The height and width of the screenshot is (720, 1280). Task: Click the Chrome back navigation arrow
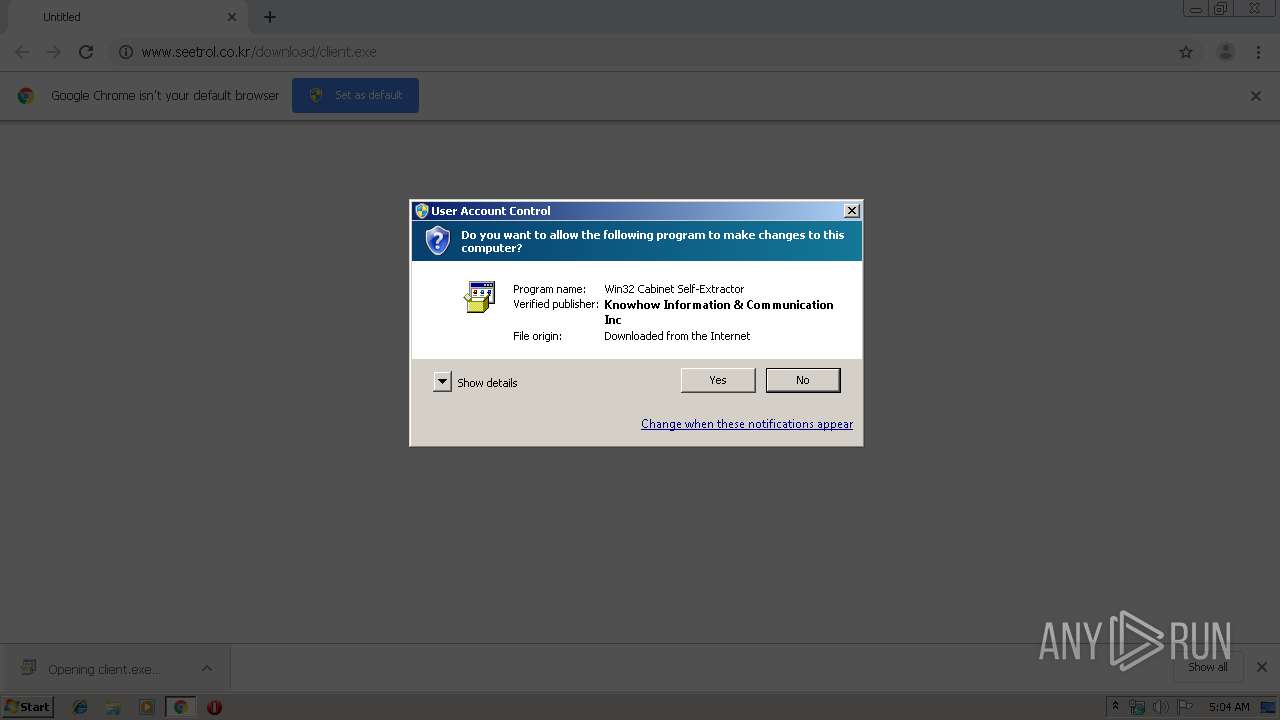pos(22,52)
